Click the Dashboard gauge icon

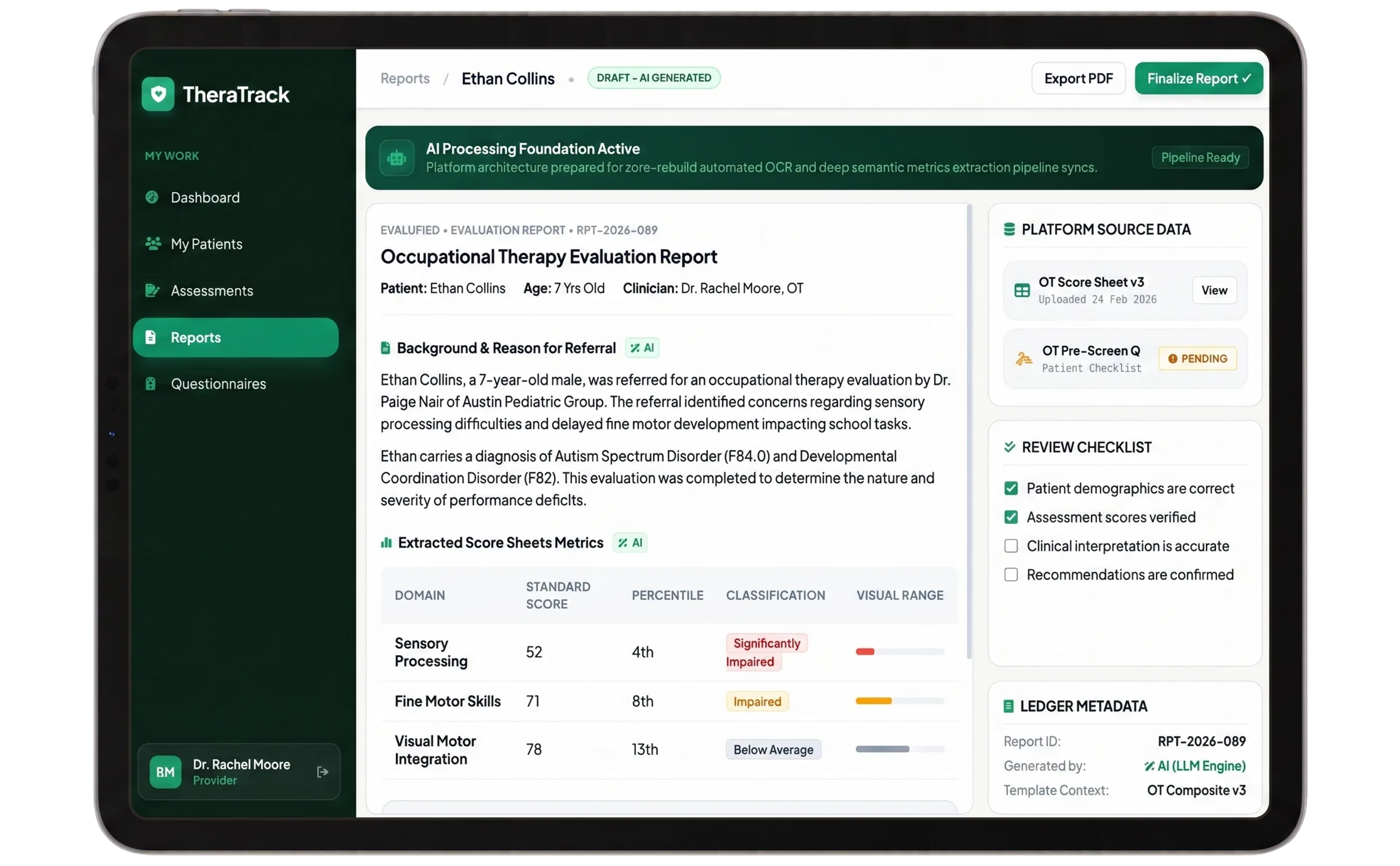pyautogui.click(x=152, y=197)
